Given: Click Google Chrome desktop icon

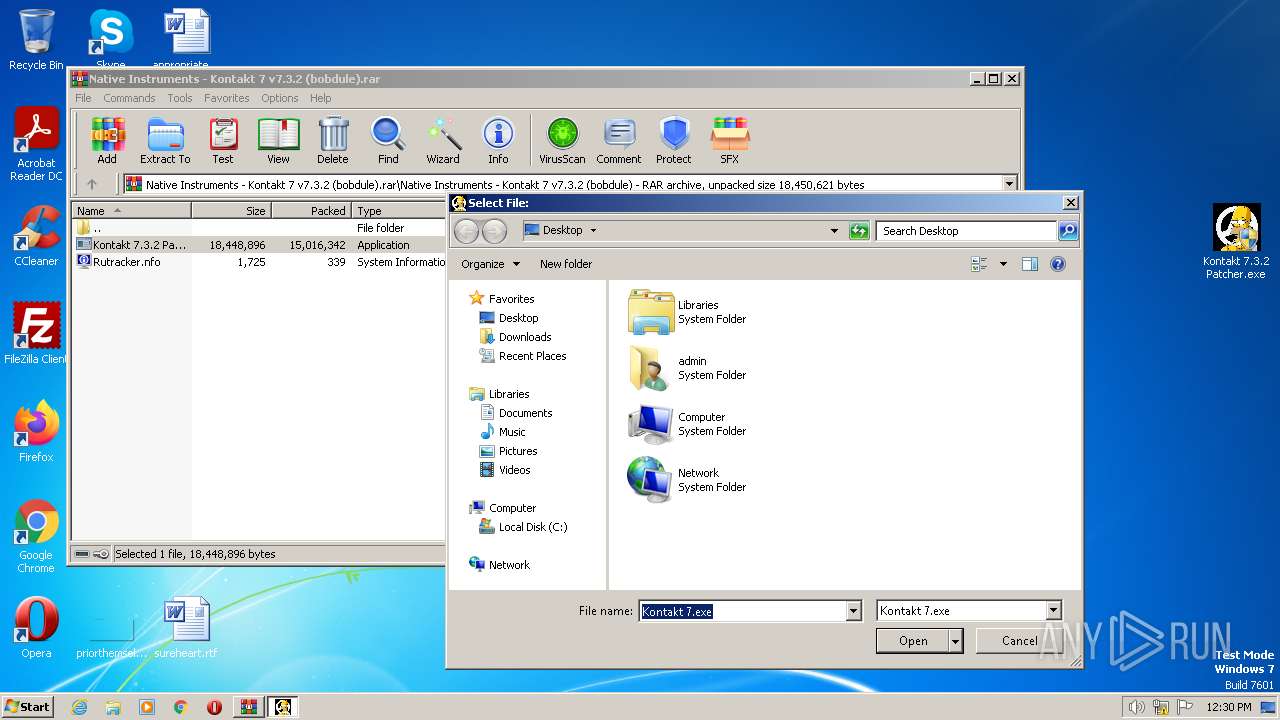Looking at the screenshot, I should tap(36, 537).
